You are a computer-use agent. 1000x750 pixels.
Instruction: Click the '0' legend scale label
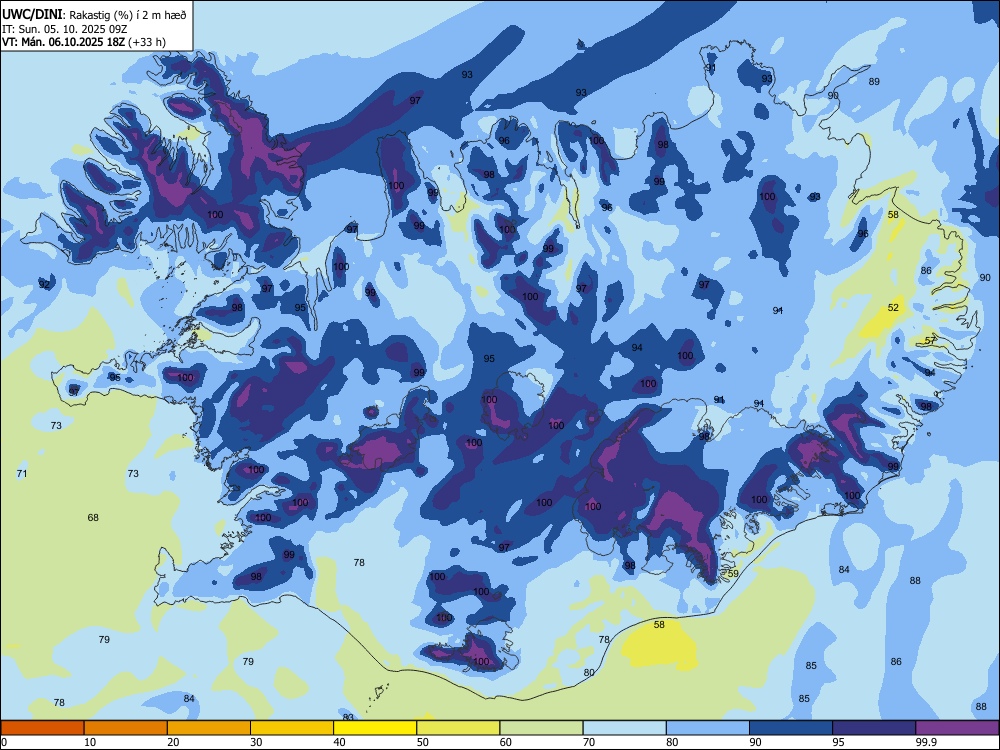4,742
